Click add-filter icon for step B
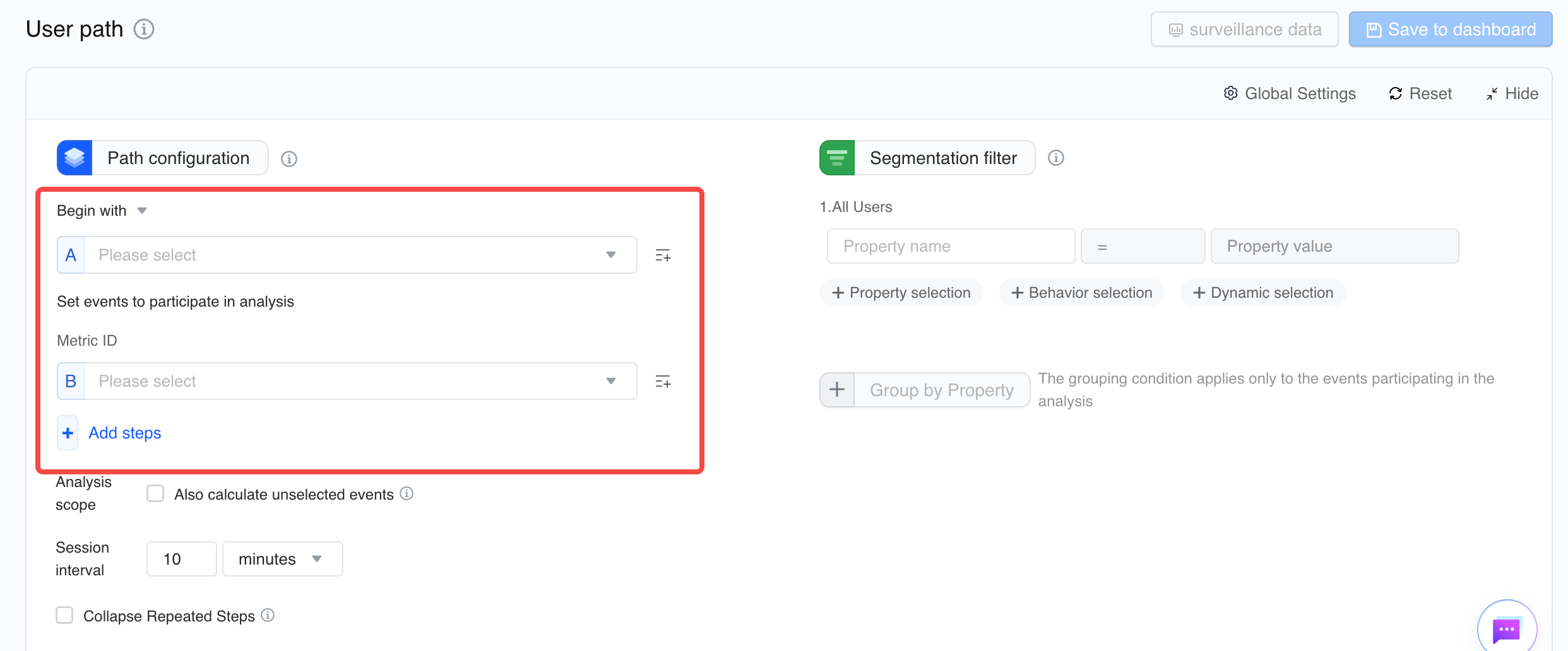 click(x=663, y=382)
